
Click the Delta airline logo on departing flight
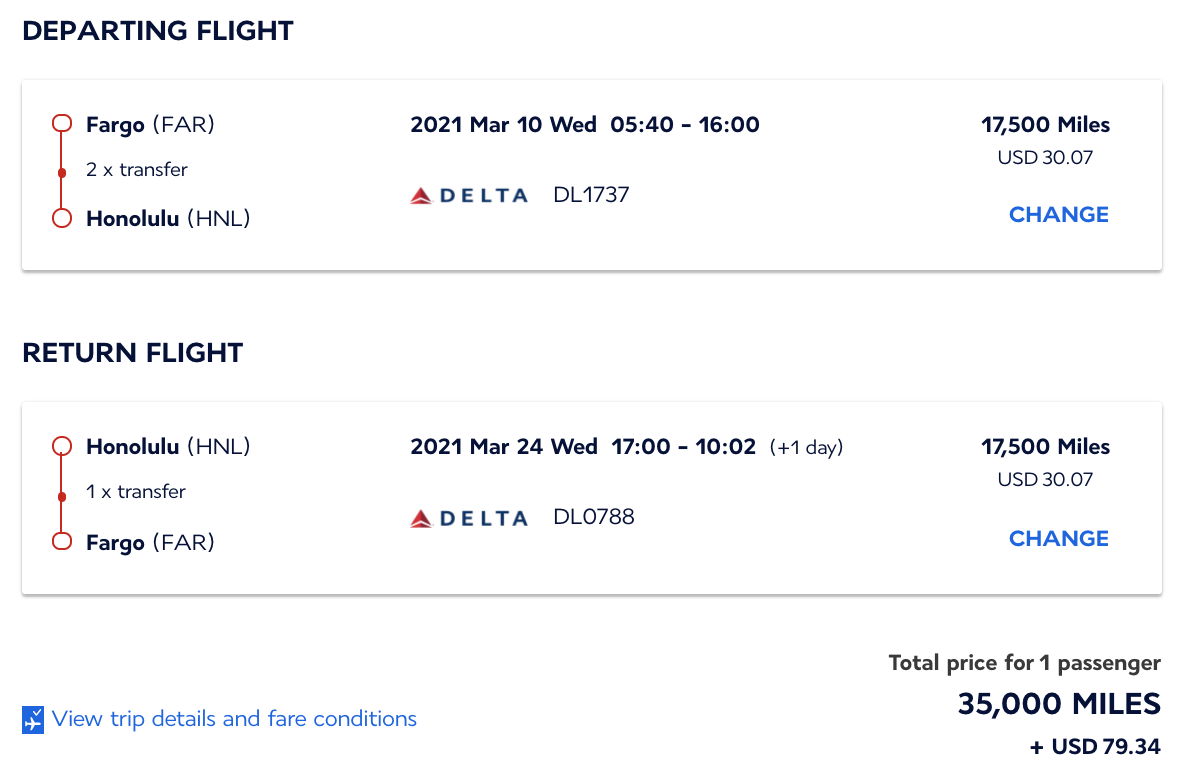point(469,195)
